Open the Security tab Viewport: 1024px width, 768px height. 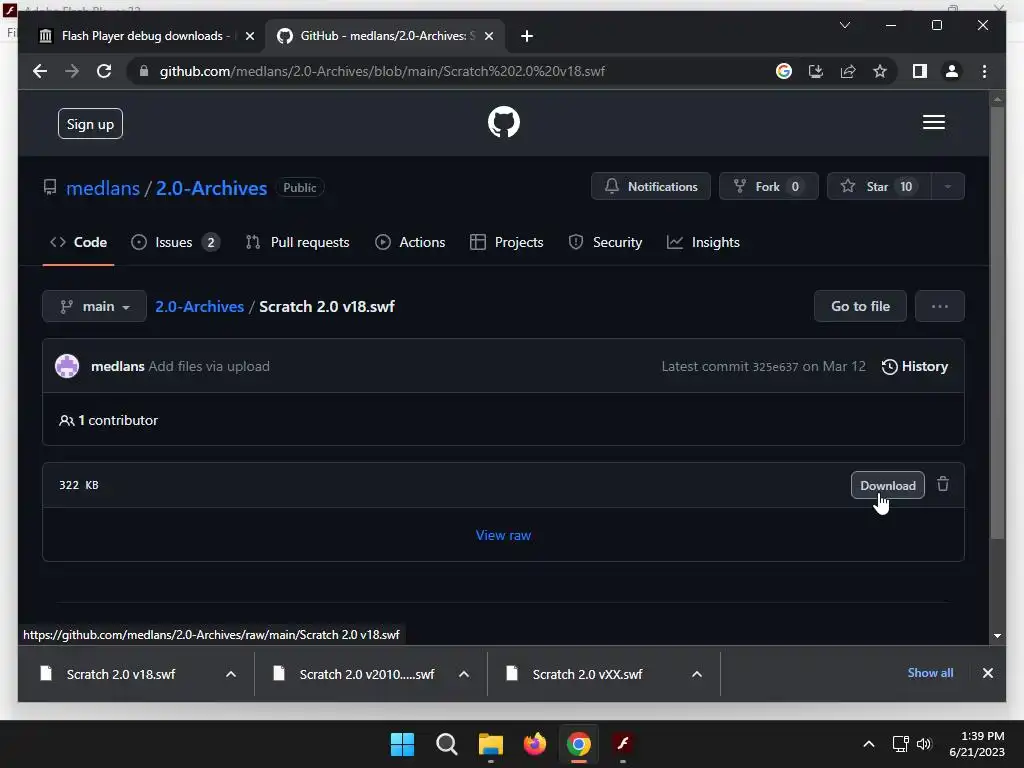click(605, 242)
